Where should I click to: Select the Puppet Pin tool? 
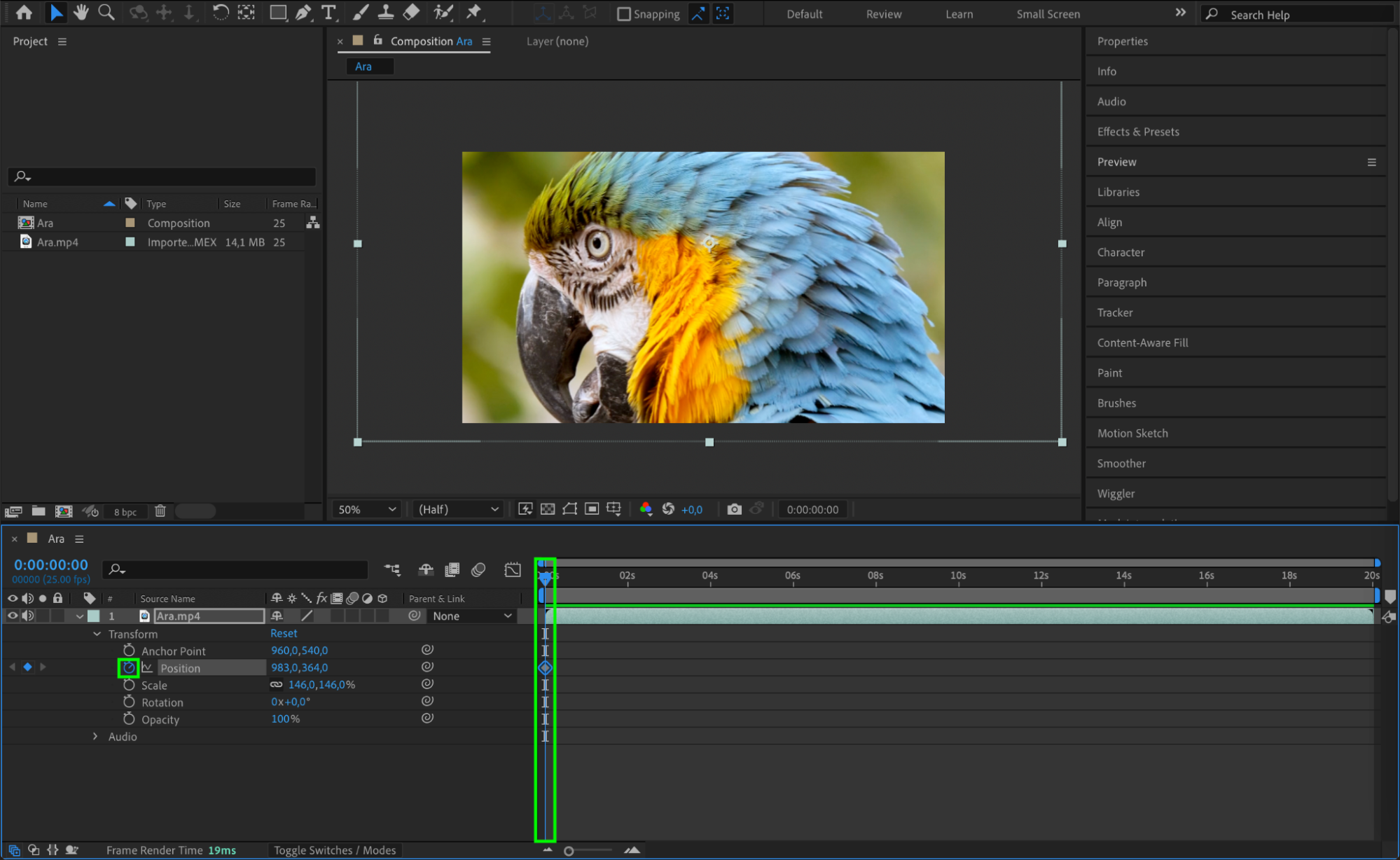point(474,12)
